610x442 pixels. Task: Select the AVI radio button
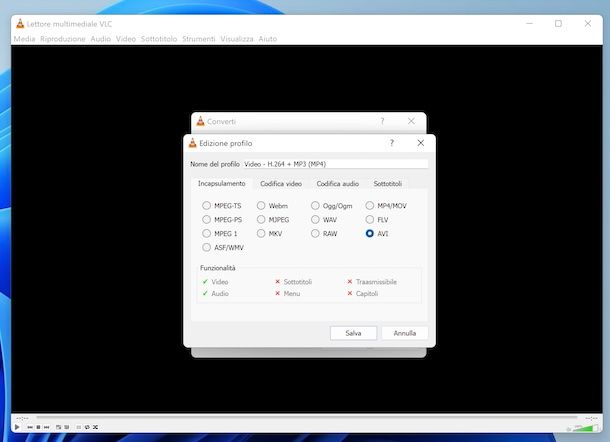pyautogui.click(x=370, y=233)
